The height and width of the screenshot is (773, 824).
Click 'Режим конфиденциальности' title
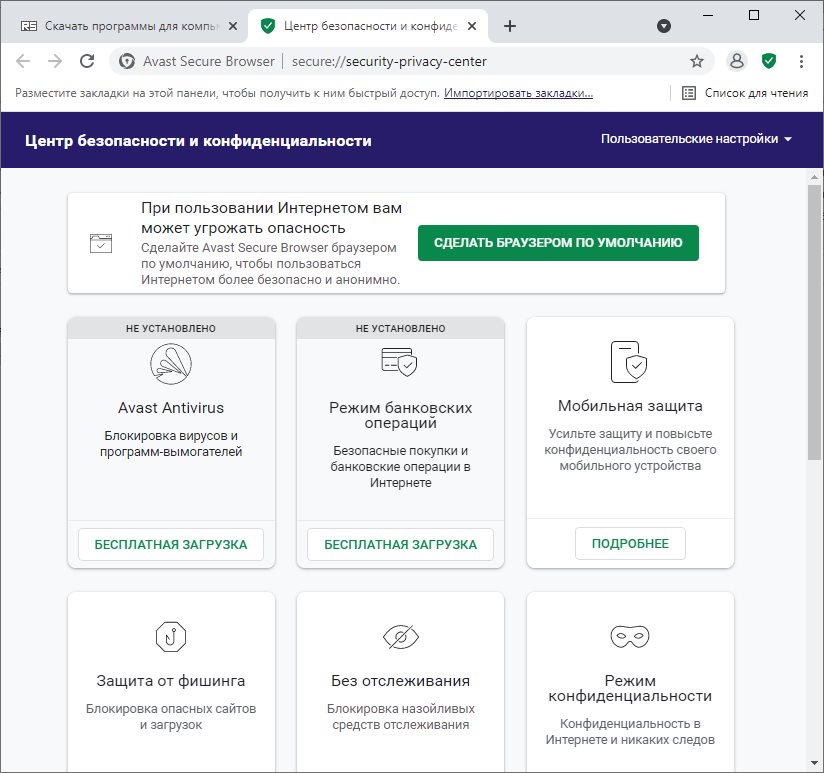coord(630,688)
